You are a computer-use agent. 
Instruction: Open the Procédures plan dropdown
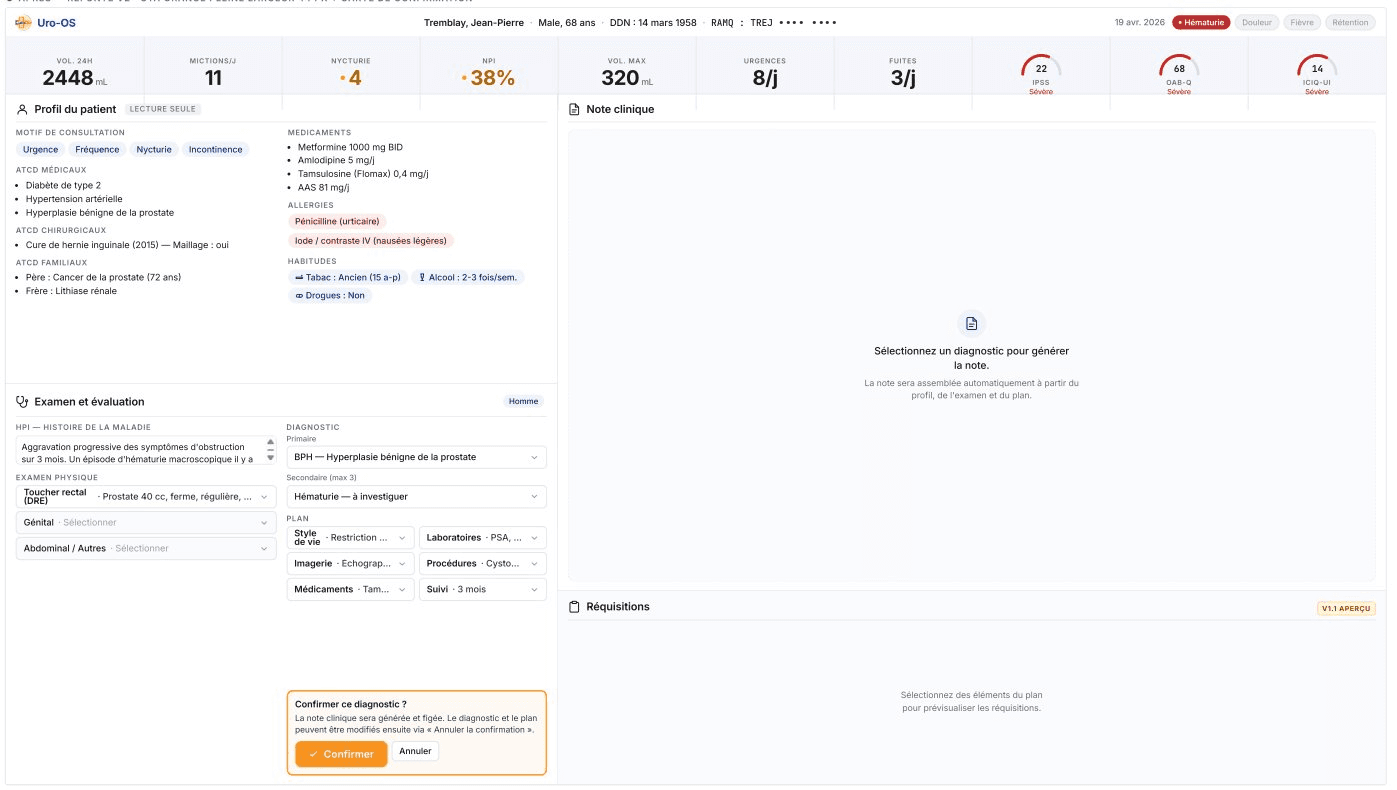pyautogui.click(x=483, y=563)
